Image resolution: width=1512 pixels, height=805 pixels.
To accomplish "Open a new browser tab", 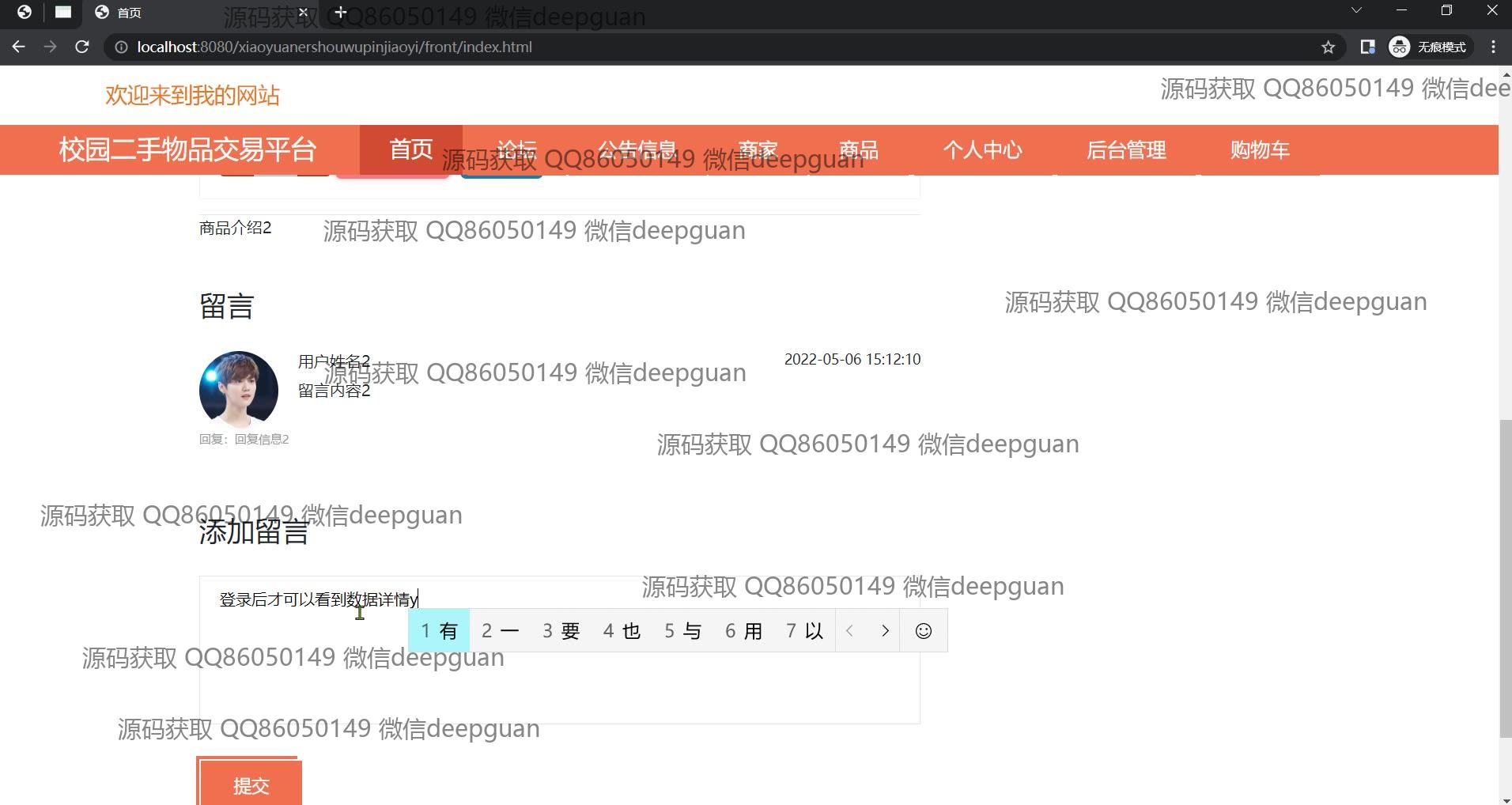I will (340, 13).
